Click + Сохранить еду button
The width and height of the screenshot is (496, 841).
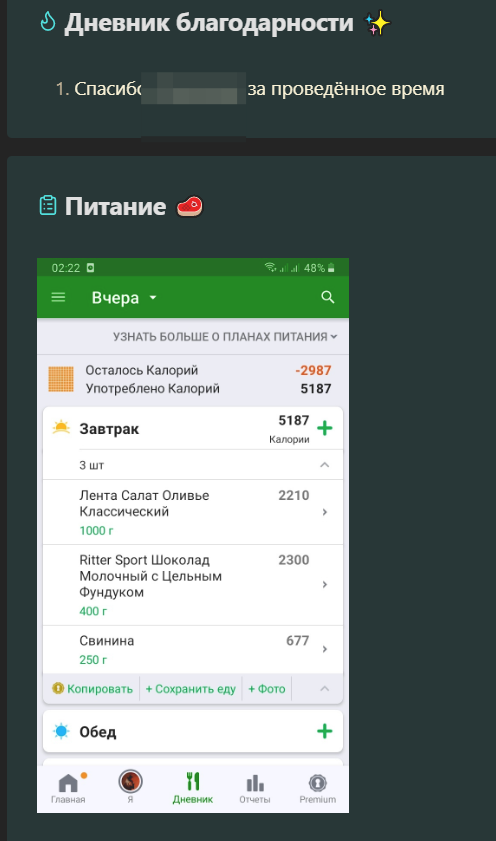(190, 689)
